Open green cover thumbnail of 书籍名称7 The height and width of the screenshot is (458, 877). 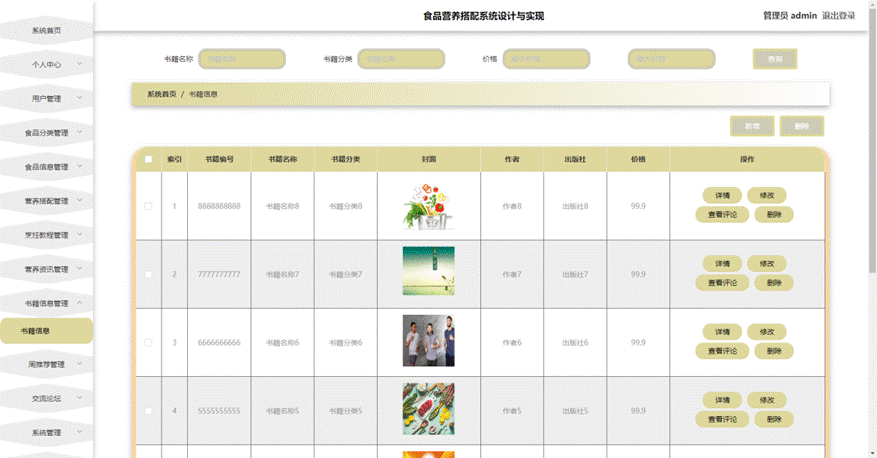coord(428,271)
